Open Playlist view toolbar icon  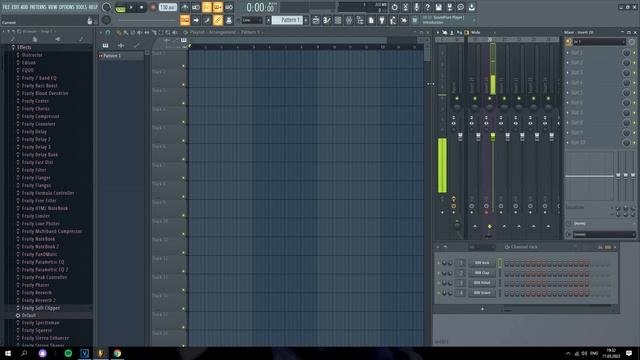coord(316,20)
